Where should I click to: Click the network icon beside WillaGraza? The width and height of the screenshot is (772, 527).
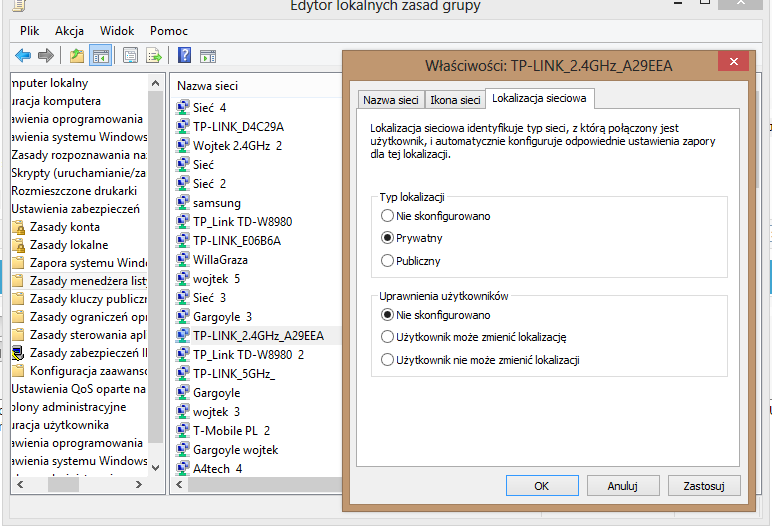point(183,260)
